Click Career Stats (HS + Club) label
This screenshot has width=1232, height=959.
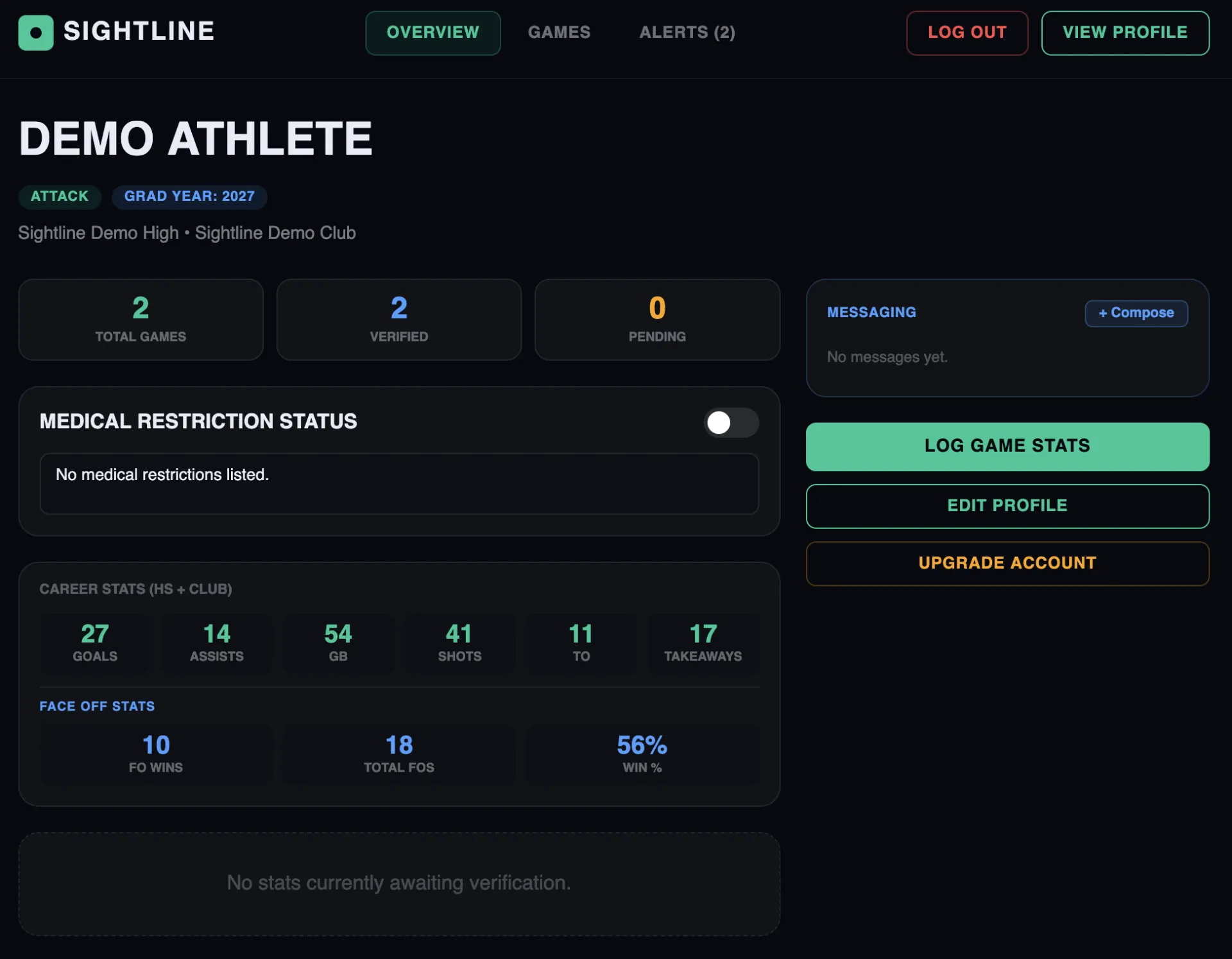point(136,589)
